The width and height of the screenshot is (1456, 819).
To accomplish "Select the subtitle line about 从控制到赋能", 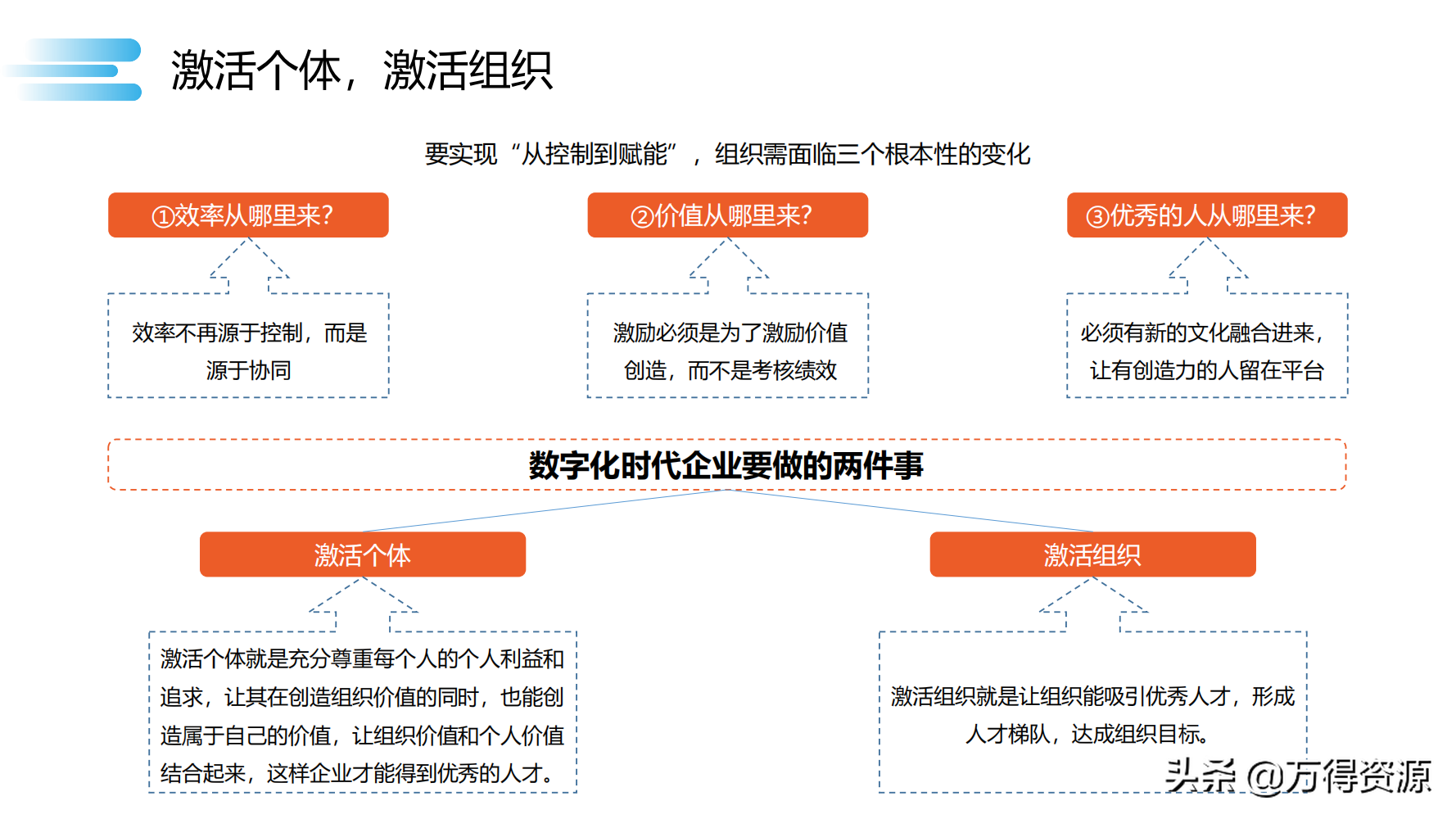I will 727,154.
